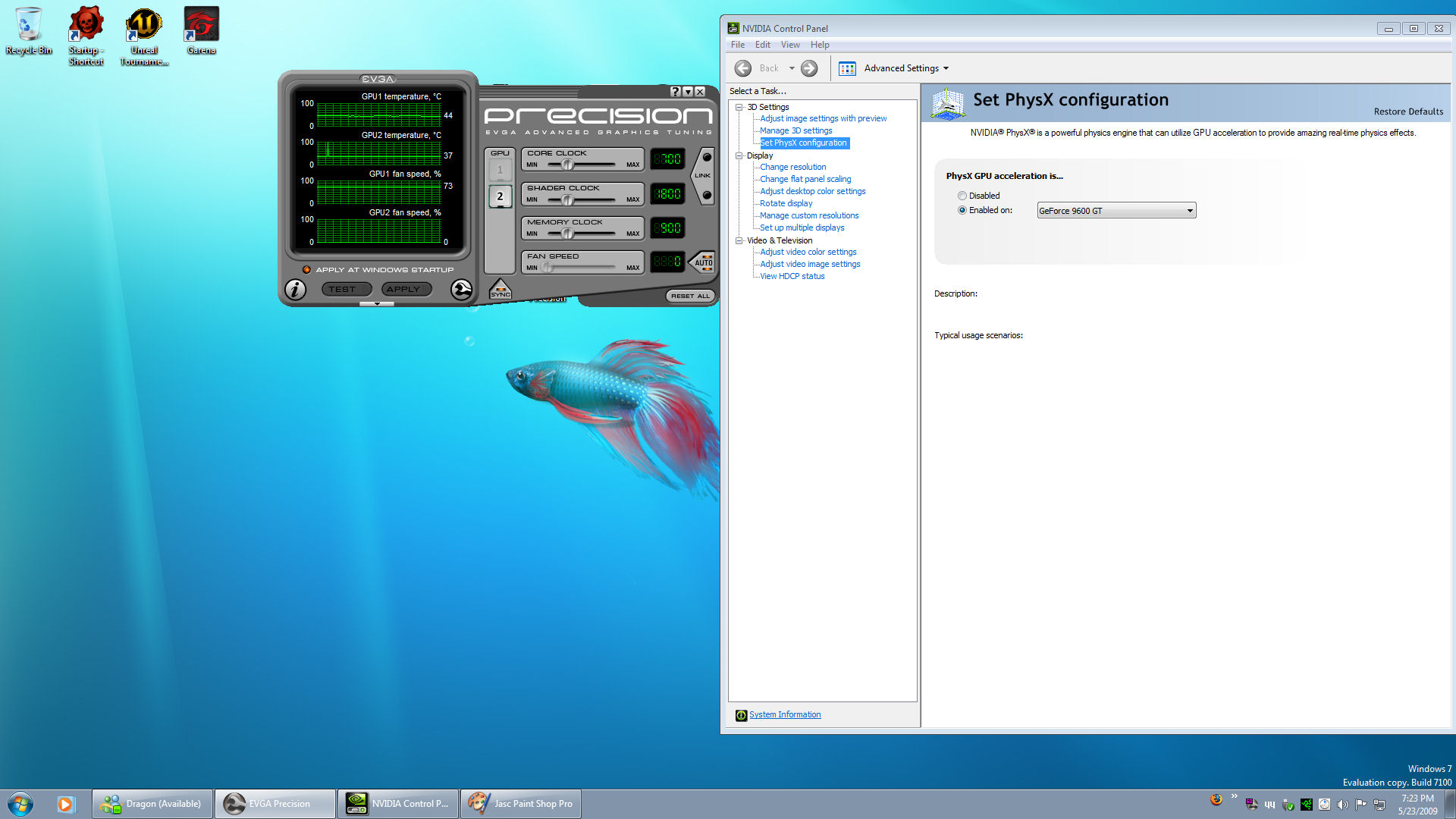Screen dimensions: 1456x819
Task: Select Set PhysX configuration task
Action: tap(804, 143)
